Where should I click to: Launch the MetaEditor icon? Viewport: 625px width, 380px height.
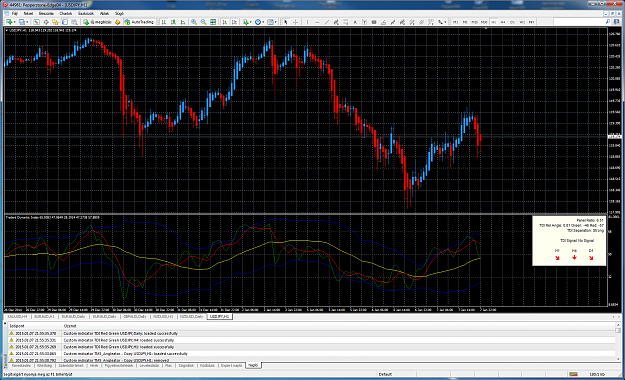(118, 22)
